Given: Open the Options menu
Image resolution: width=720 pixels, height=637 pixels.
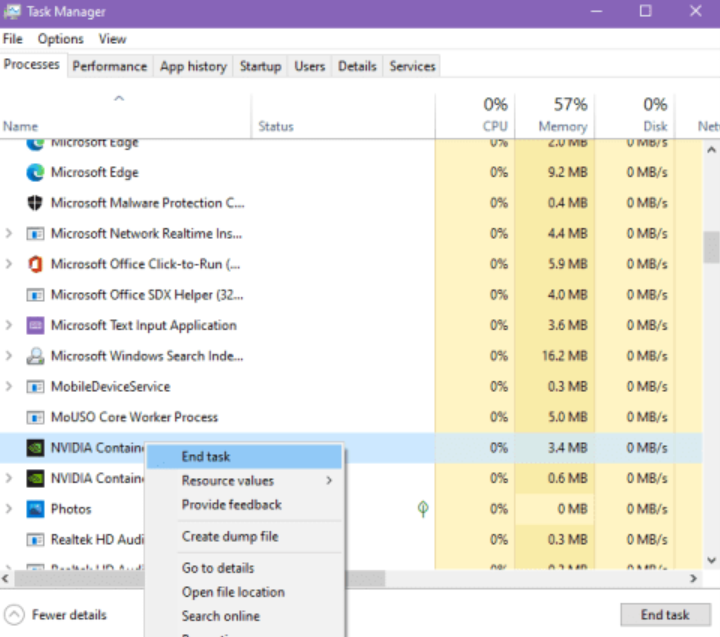Looking at the screenshot, I should pos(61,39).
